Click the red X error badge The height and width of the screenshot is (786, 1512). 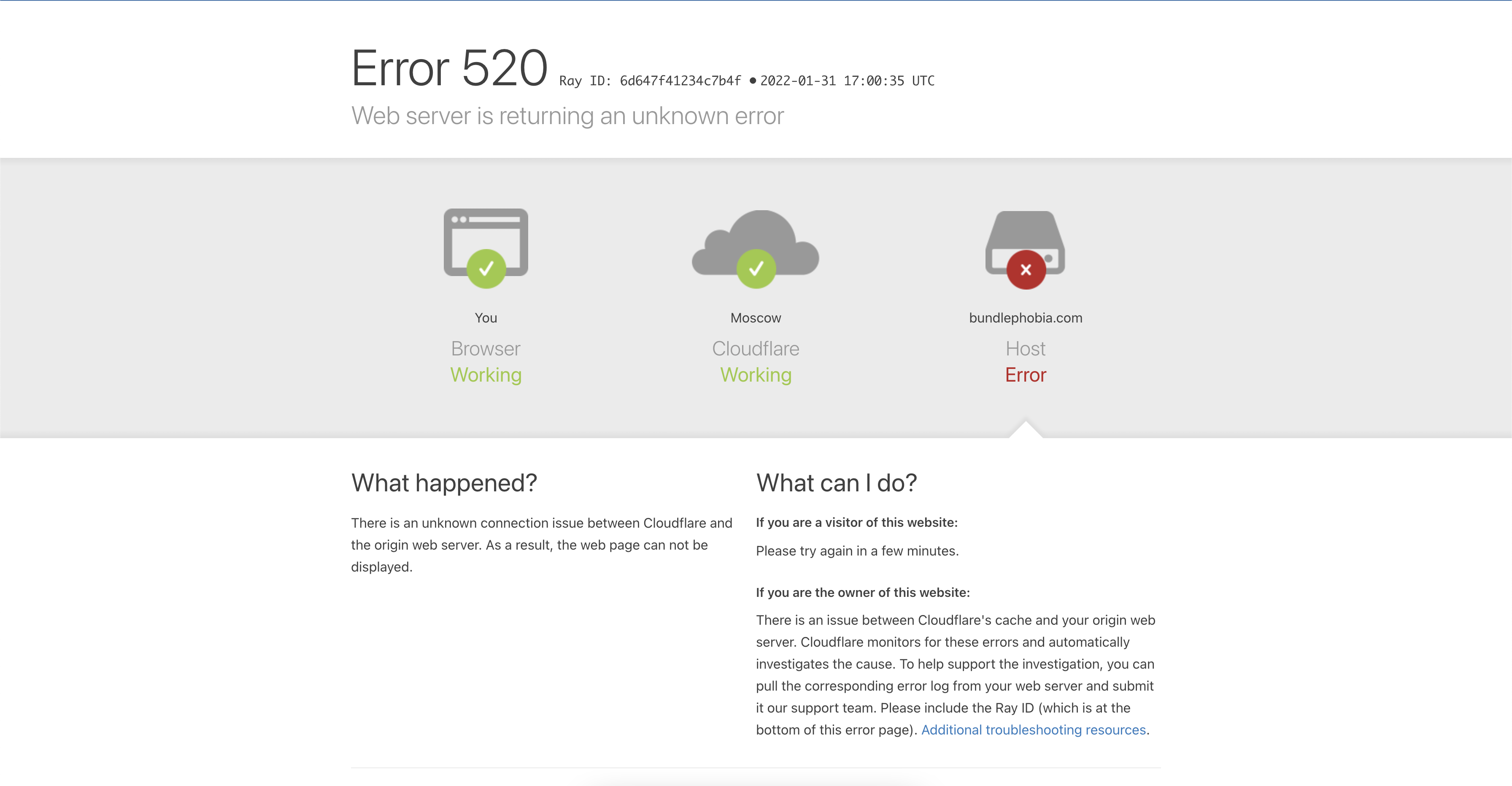1026,270
